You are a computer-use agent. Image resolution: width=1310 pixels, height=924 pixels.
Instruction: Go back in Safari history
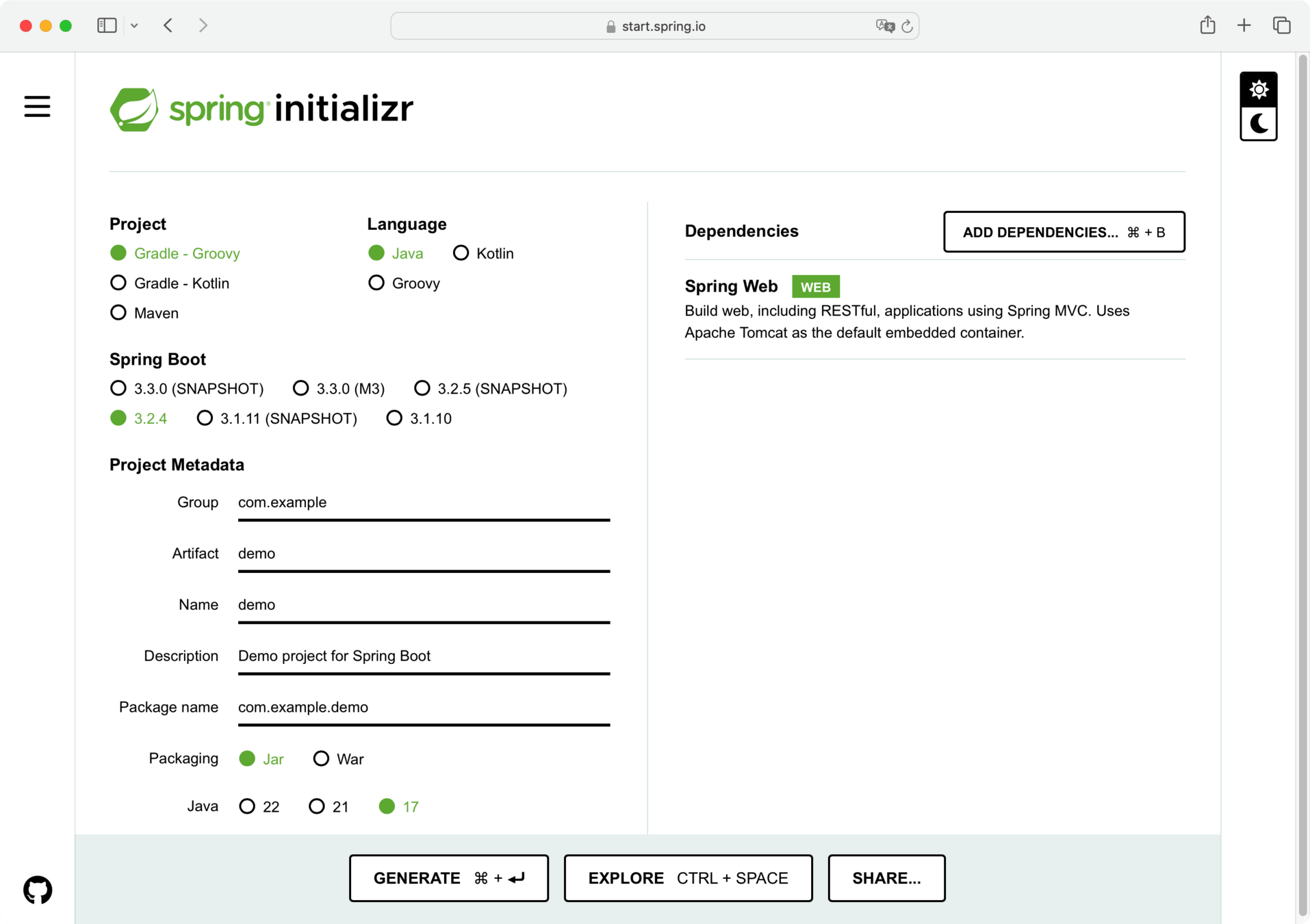click(x=168, y=26)
